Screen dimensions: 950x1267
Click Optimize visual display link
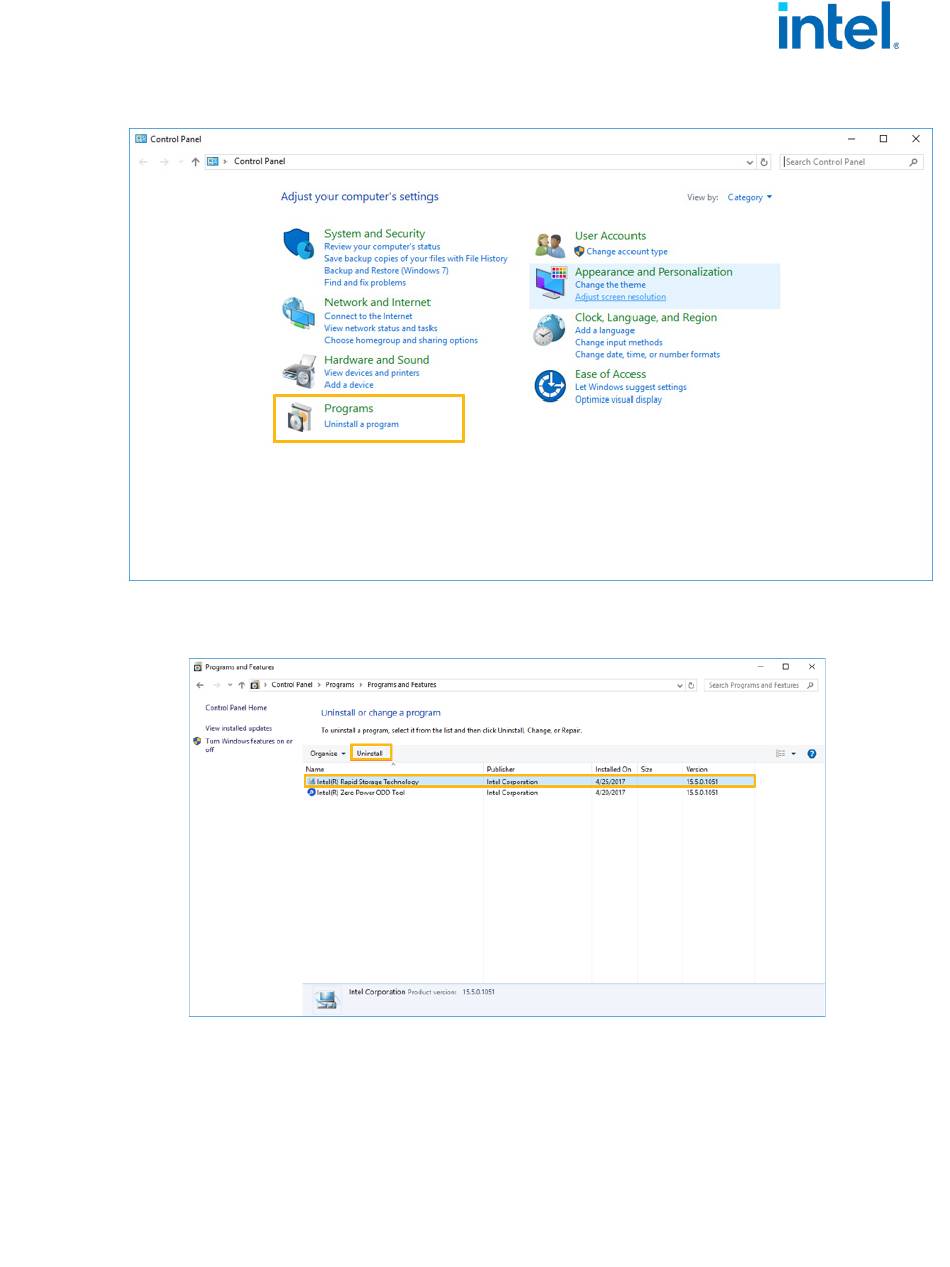pos(618,400)
